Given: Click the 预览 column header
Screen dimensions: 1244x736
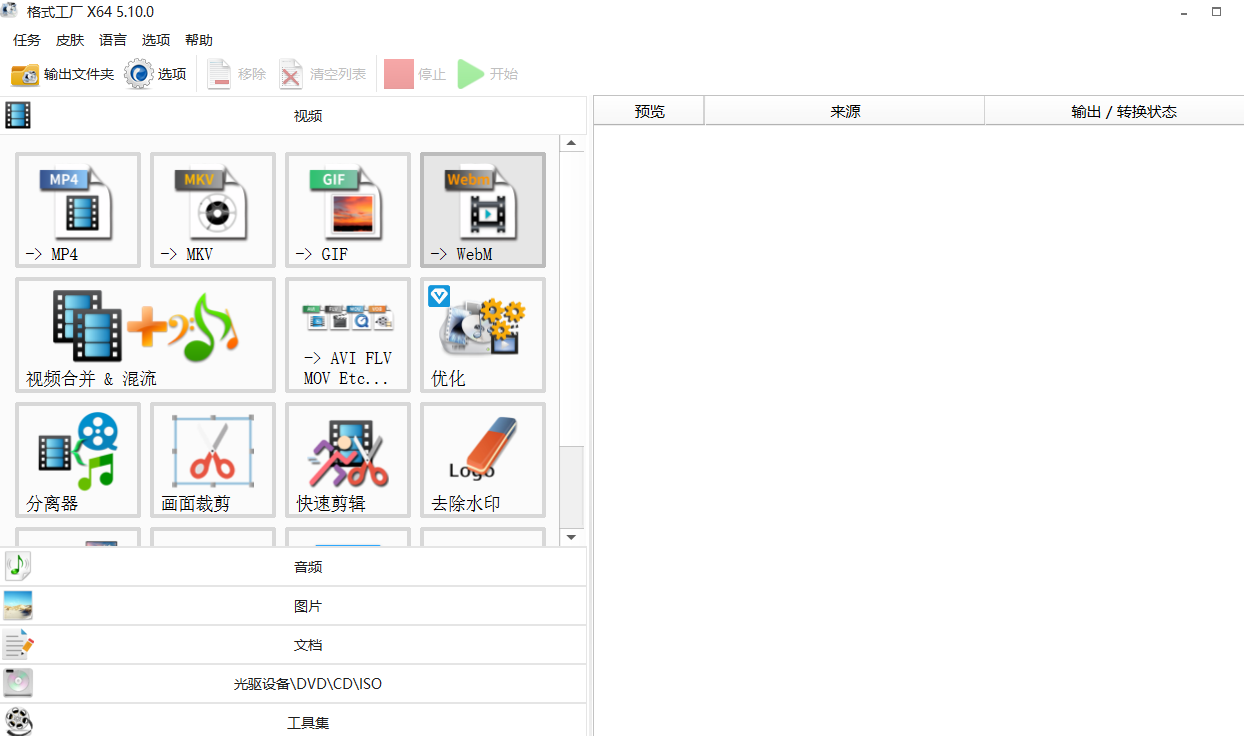Looking at the screenshot, I should 649,111.
